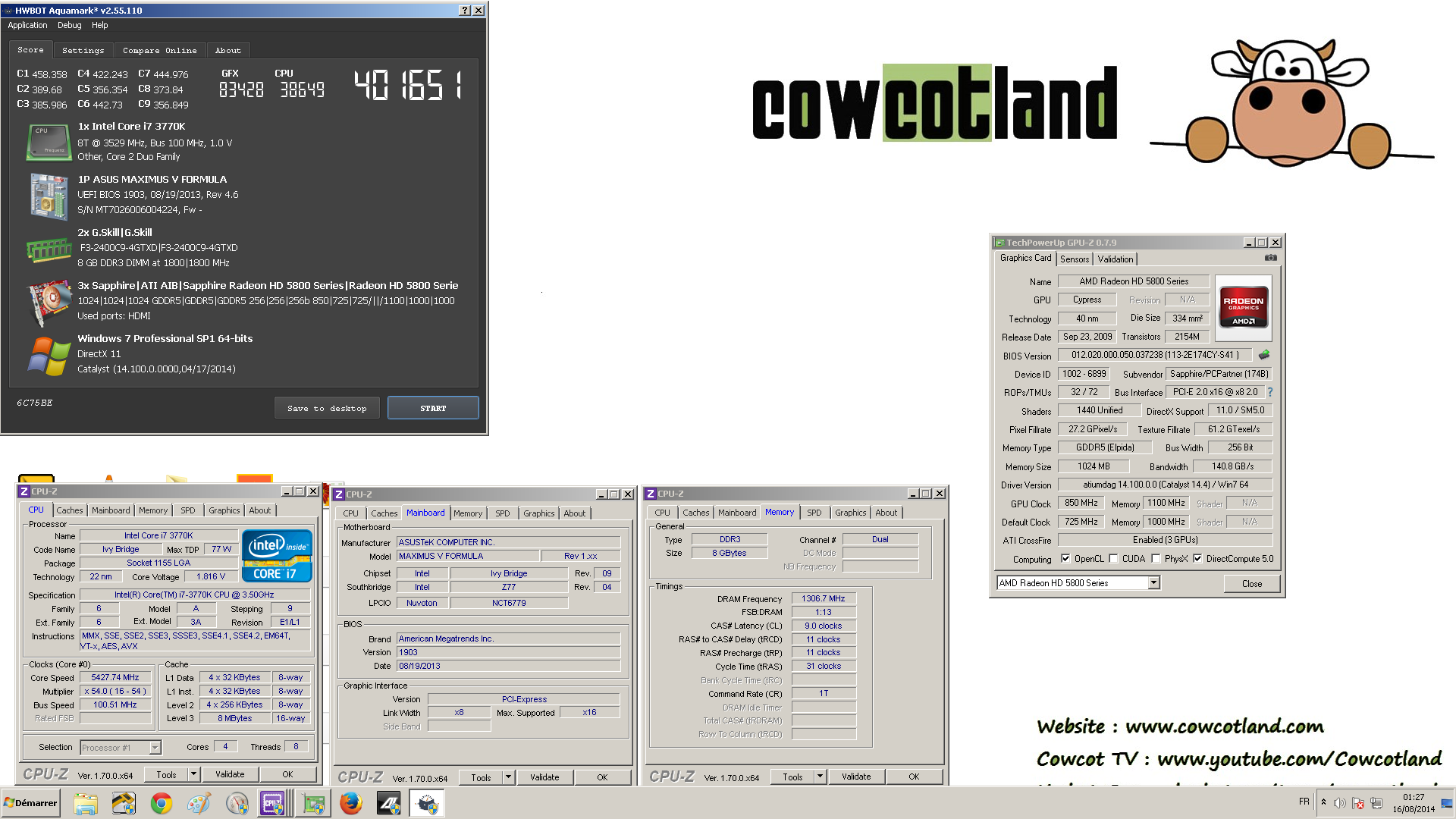Screen dimensions: 1456x819
Task: Click the FR language indicator in the taskbar
Action: click(x=1304, y=802)
